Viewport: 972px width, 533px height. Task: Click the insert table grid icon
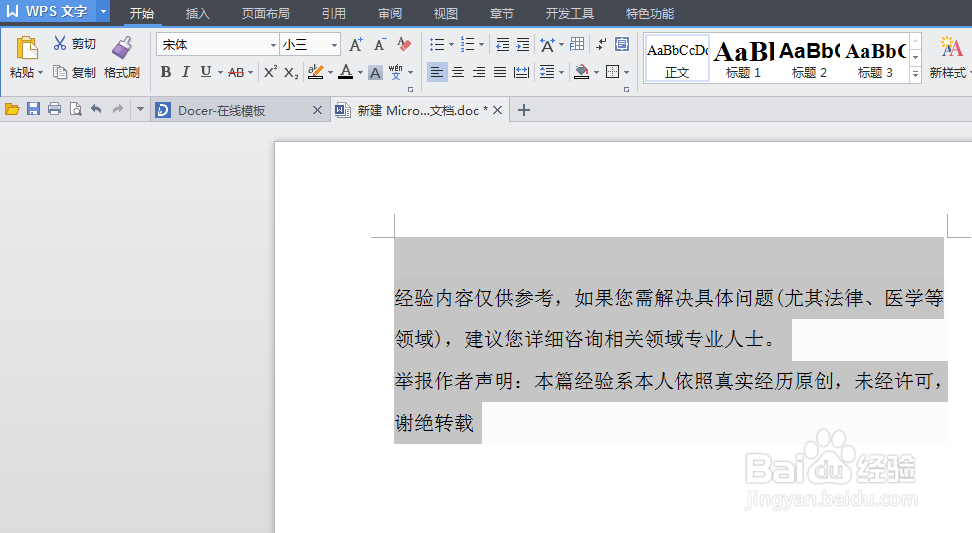pos(577,44)
